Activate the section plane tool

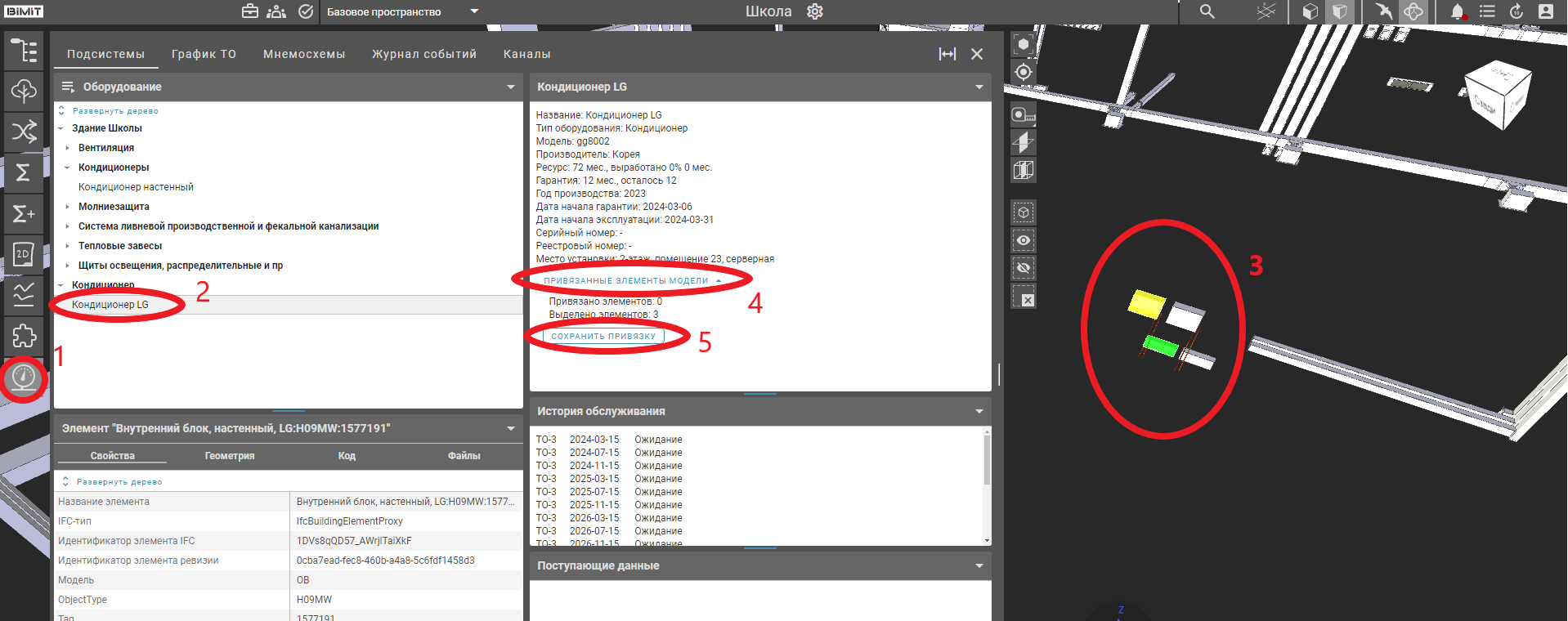coord(1023,143)
